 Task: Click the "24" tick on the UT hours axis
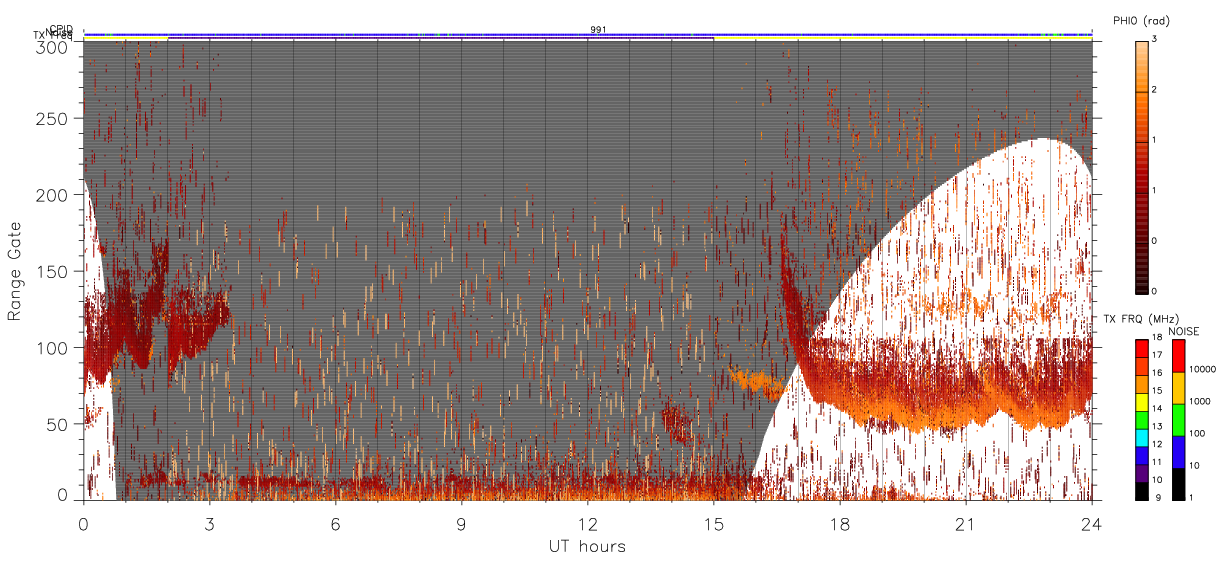[x=1092, y=523]
